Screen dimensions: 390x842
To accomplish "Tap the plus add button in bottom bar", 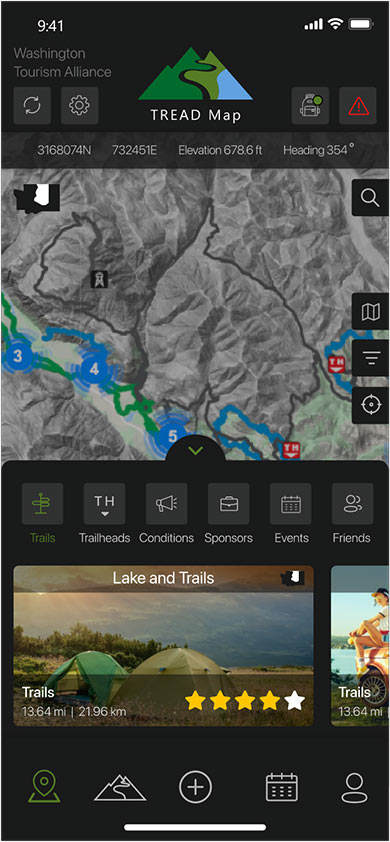I will (x=195, y=788).
